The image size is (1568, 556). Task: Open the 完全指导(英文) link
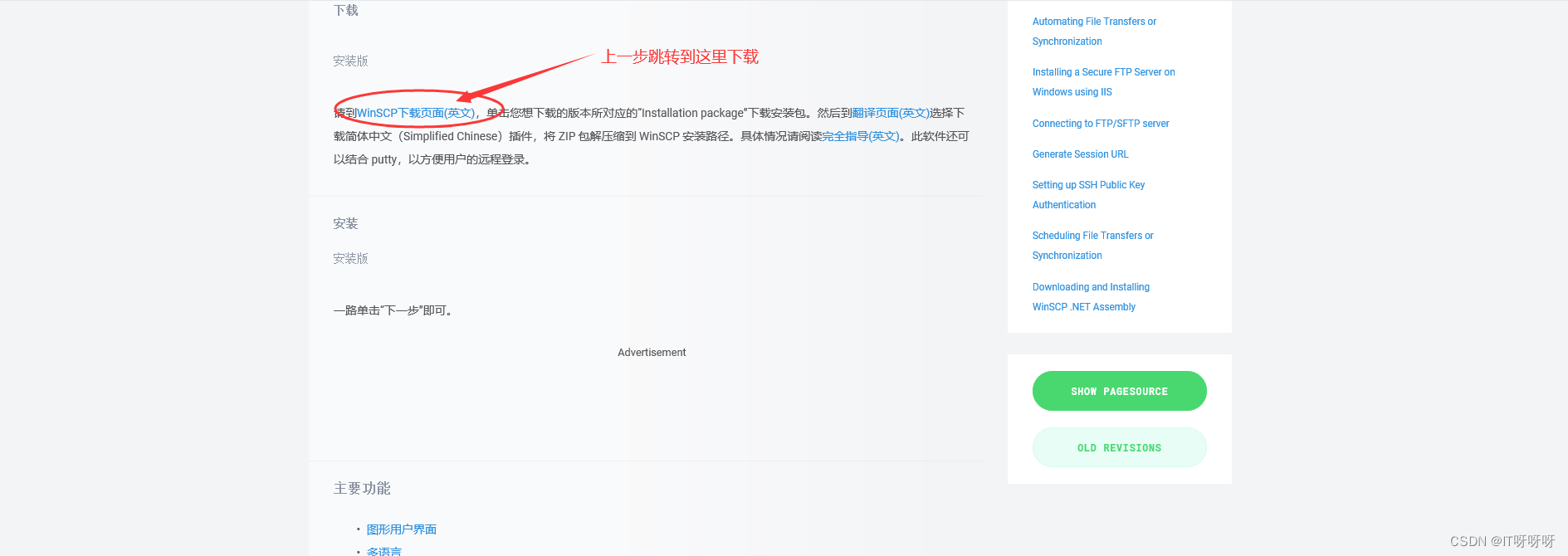pos(861,136)
